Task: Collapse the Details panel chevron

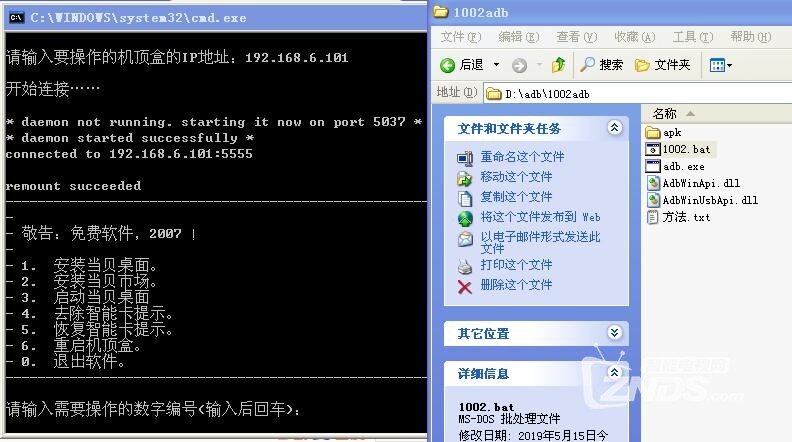Action: coord(614,373)
